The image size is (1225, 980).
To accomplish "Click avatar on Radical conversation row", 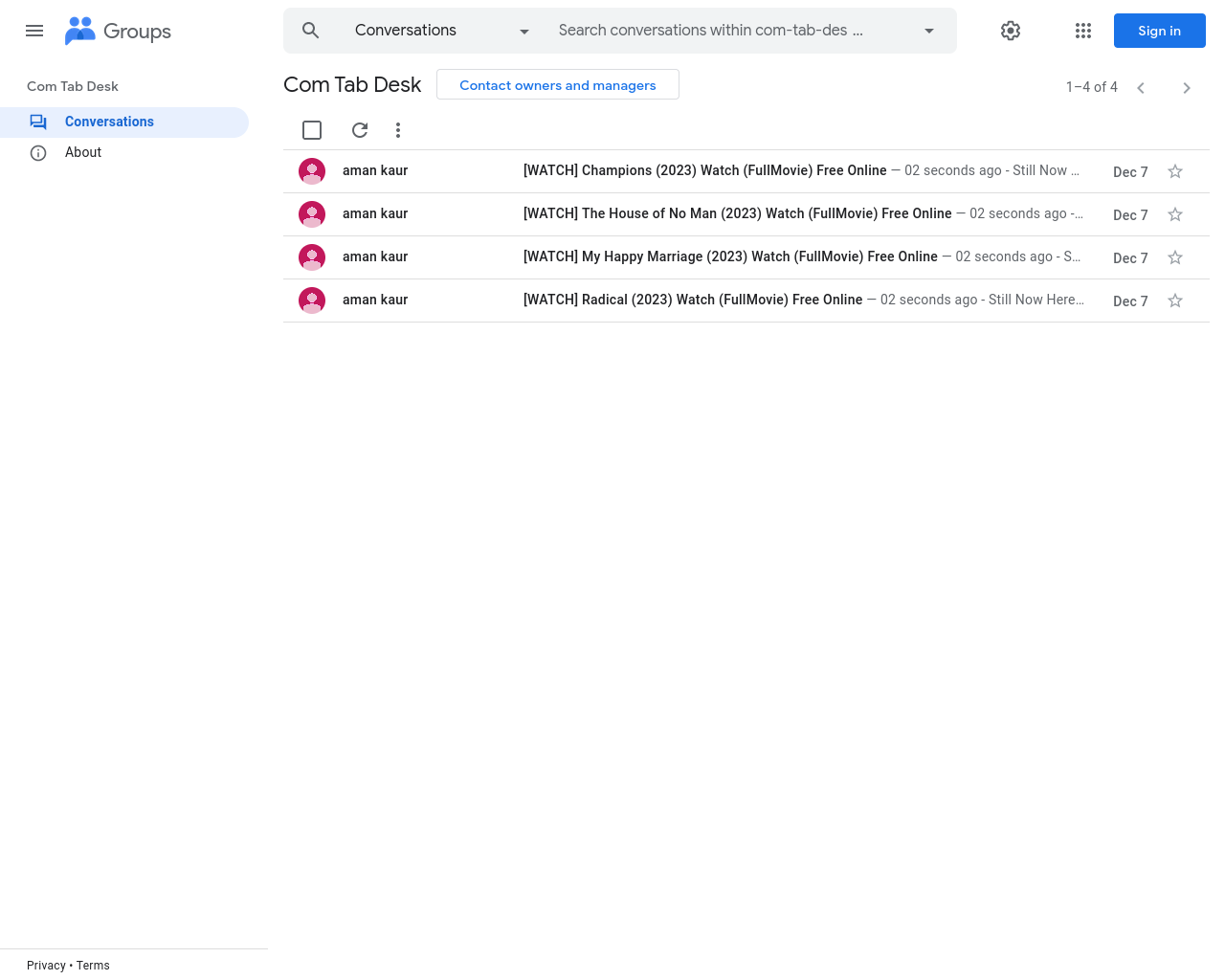I will coord(312,301).
